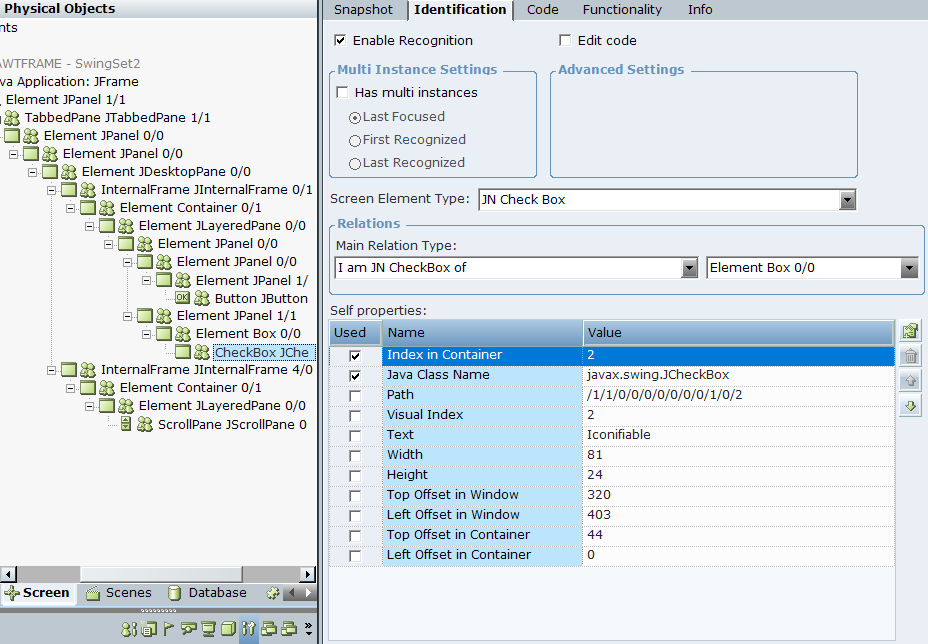Disable the Enable Recognition checkbox
Viewport: 928px width, 644px height.
pyautogui.click(x=340, y=41)
